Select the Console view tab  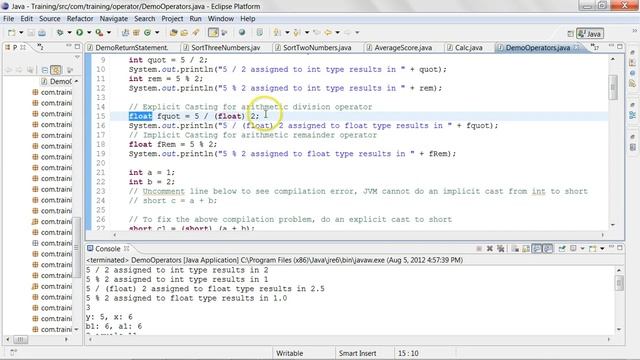tap(107, 249)
